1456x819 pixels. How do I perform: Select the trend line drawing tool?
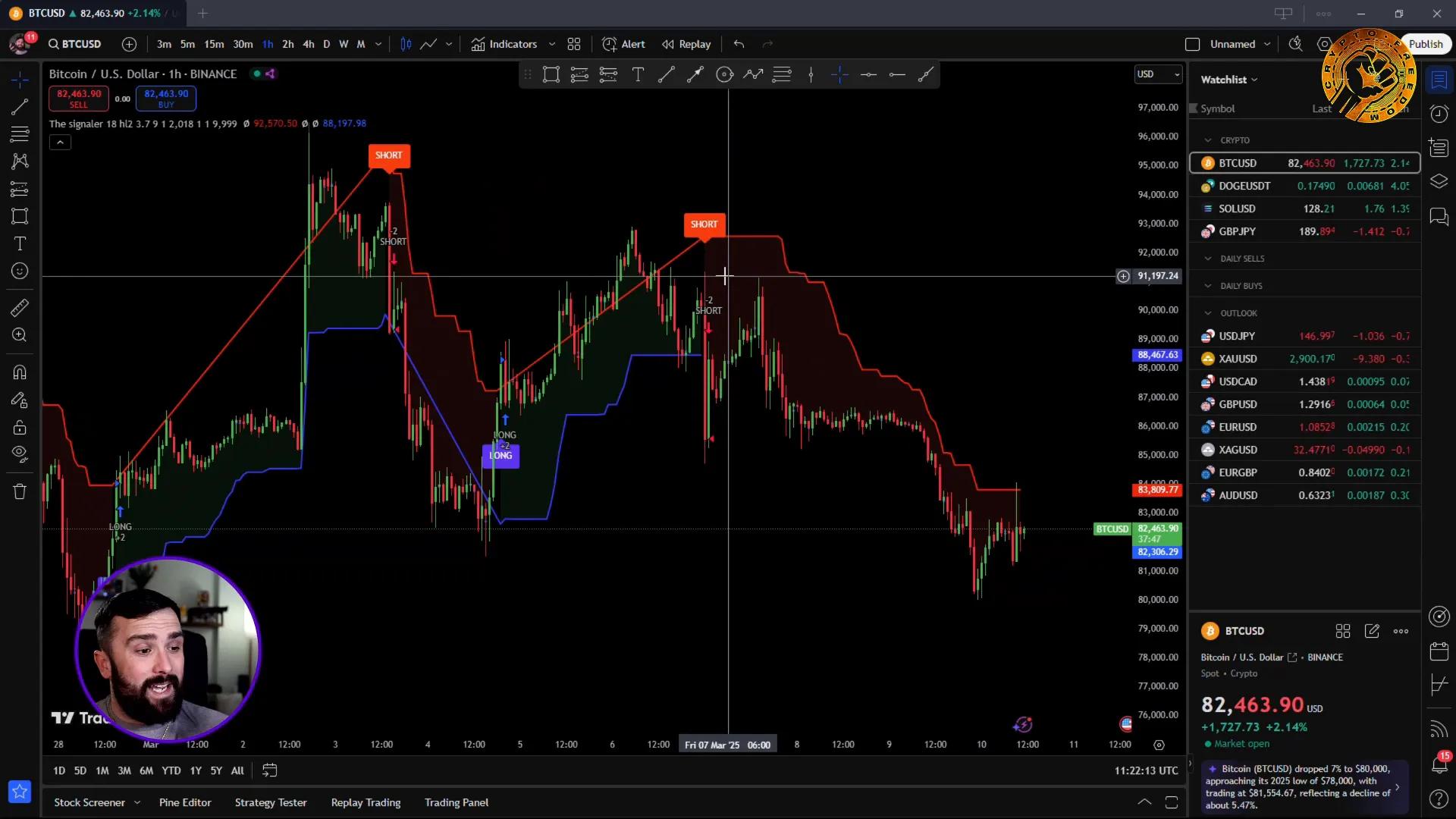tap(20, 107)
